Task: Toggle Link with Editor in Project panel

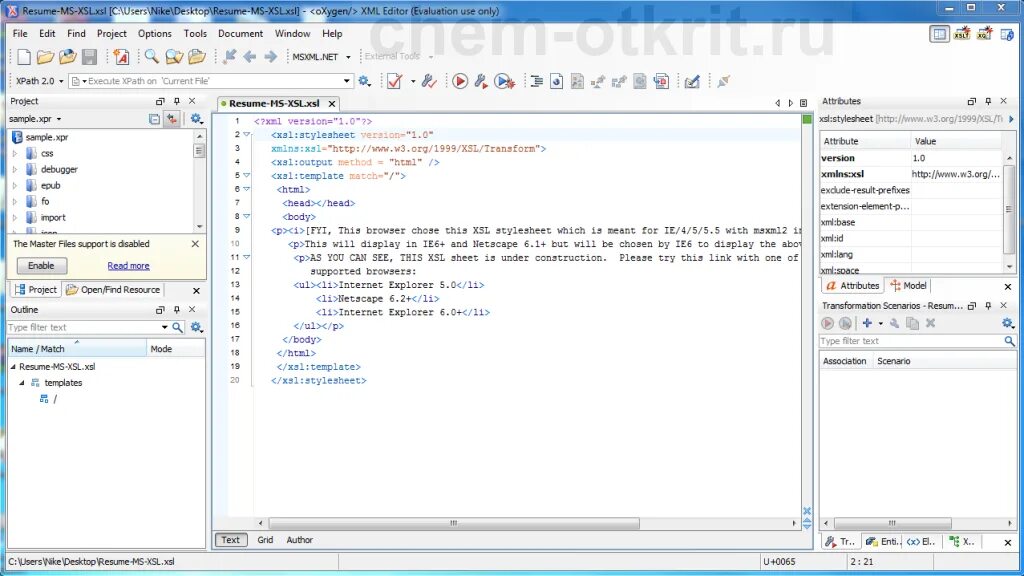Action: coord(172,119)
